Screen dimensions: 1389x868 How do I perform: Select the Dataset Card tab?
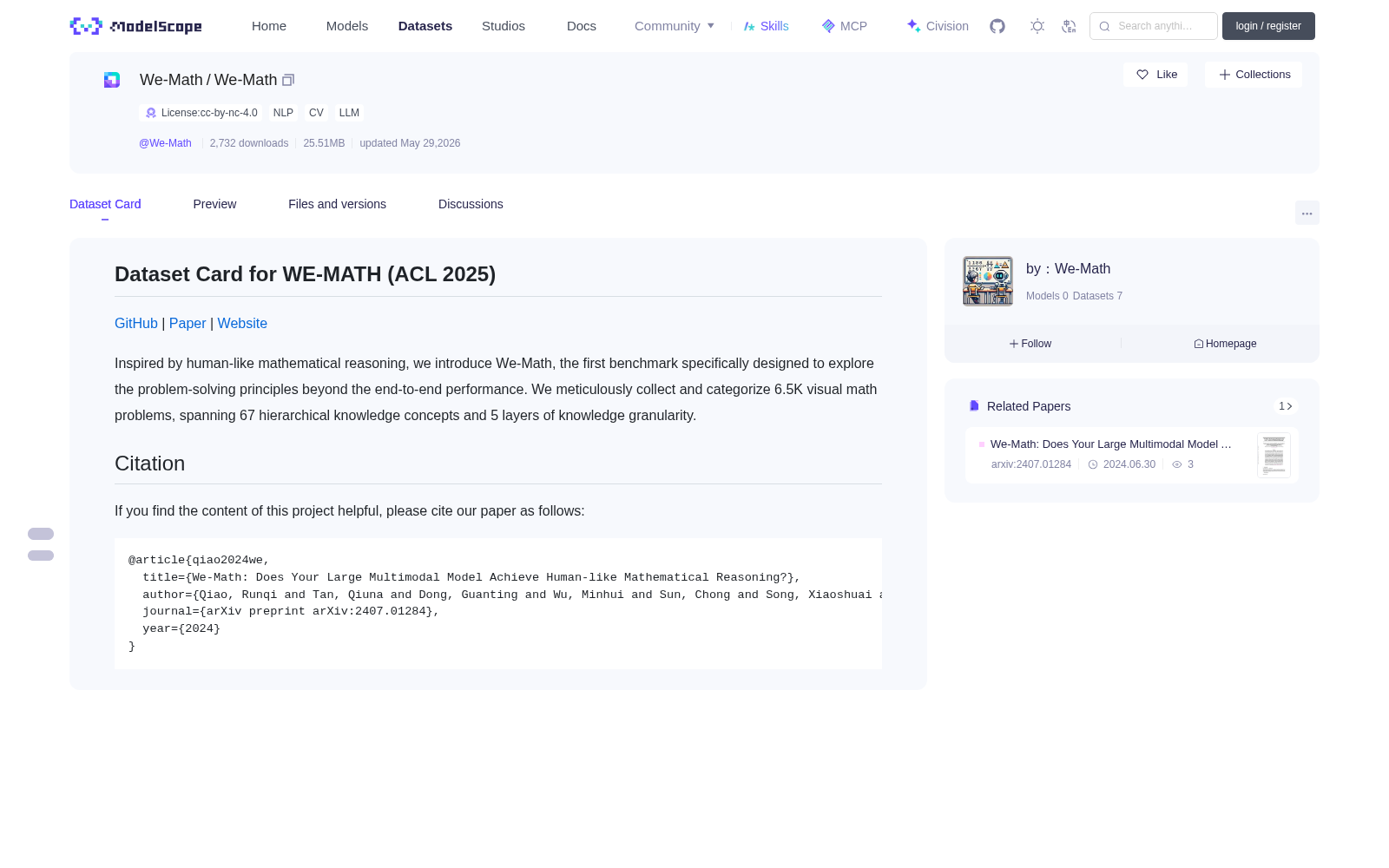tap(105, 204)
